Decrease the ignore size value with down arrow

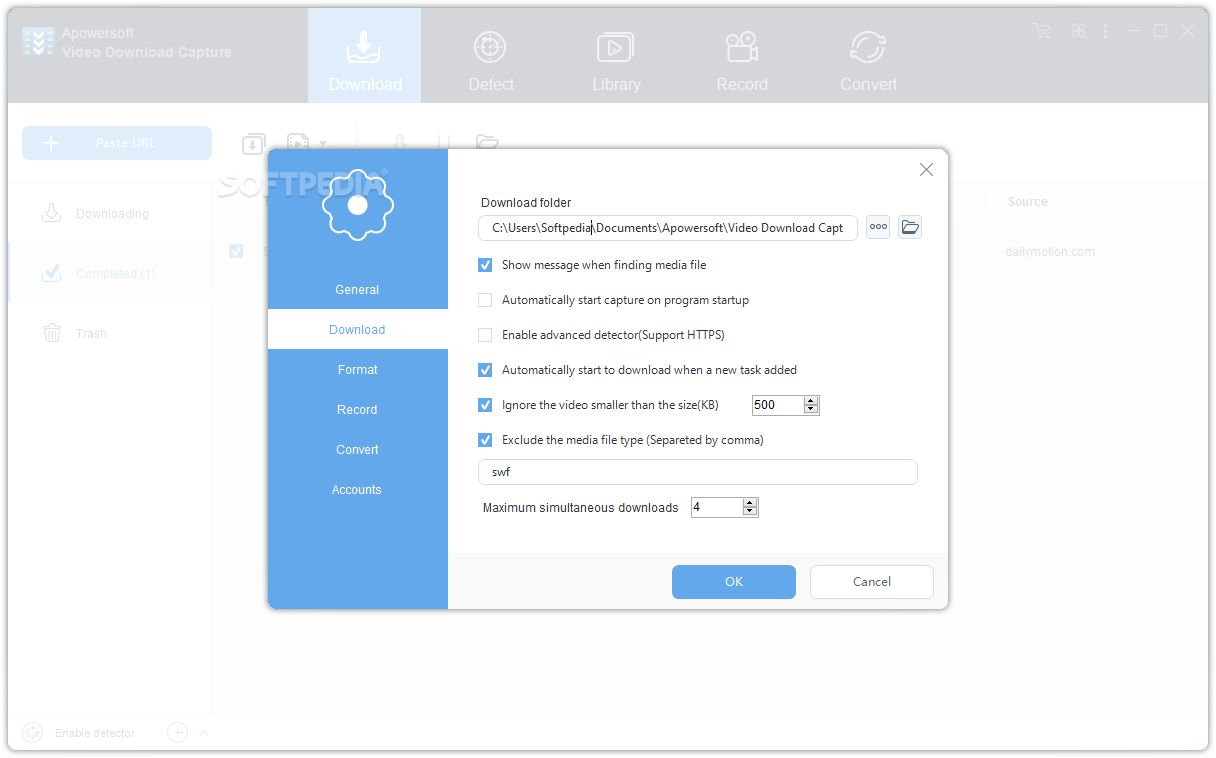tap(811, 410)
